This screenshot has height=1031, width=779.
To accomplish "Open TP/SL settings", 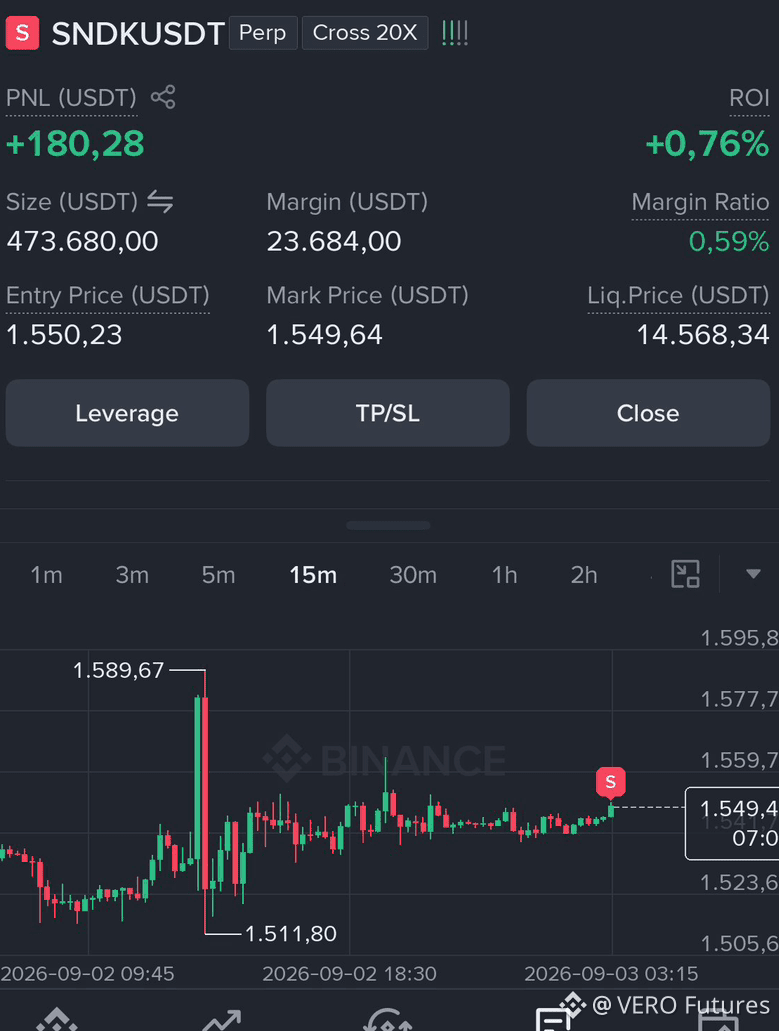I will point(388,413).
